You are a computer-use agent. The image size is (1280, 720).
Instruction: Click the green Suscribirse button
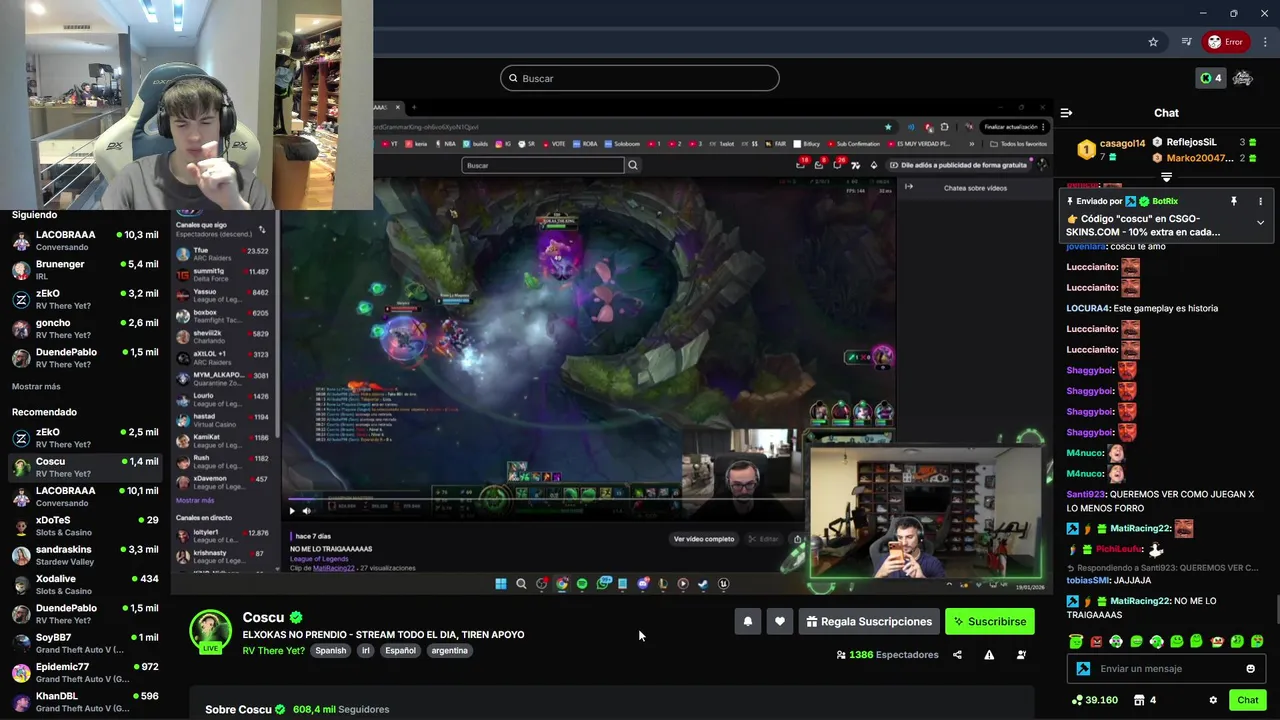point(990,622)
